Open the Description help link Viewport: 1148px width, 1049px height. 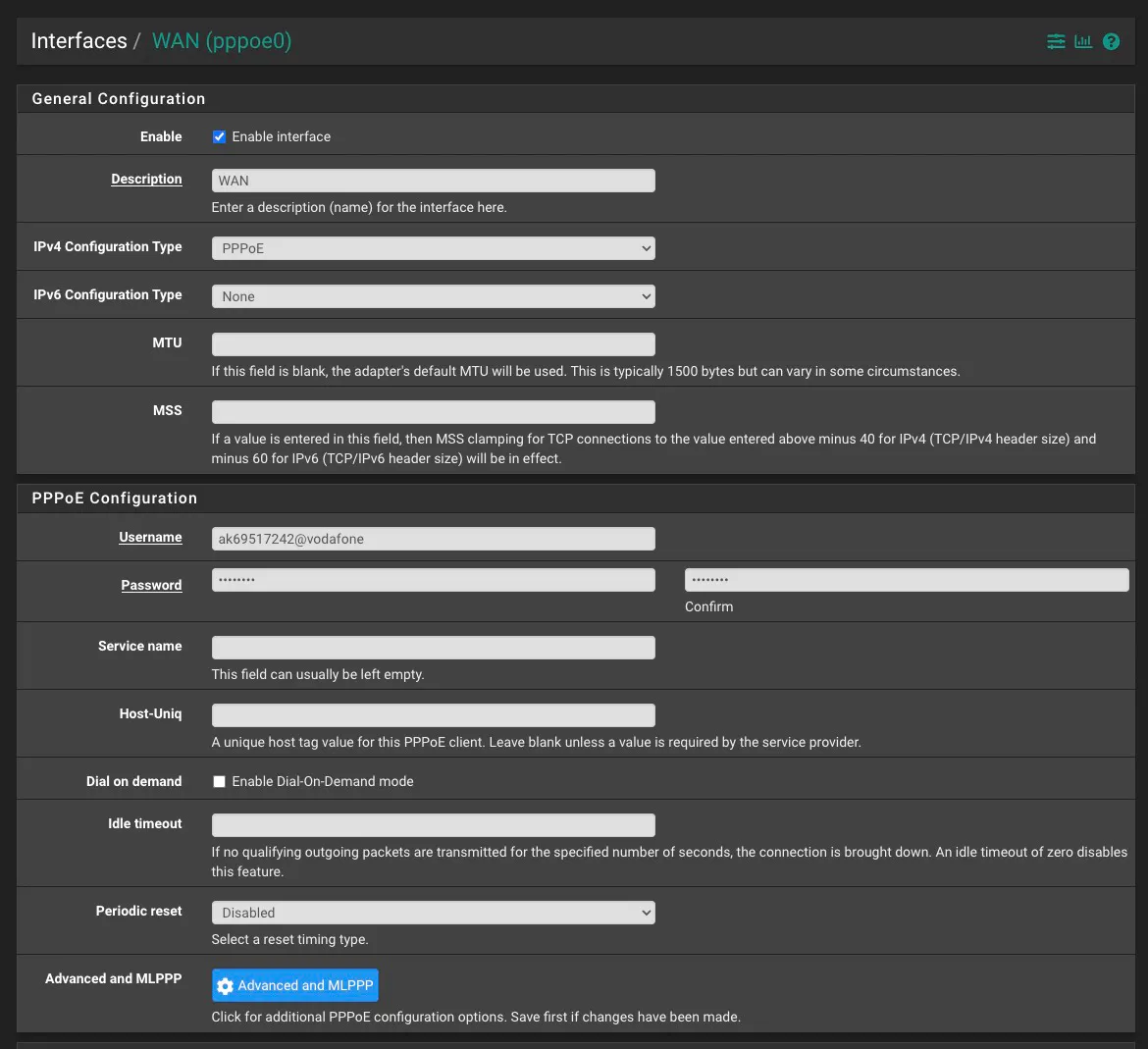[x=146, y=179]
